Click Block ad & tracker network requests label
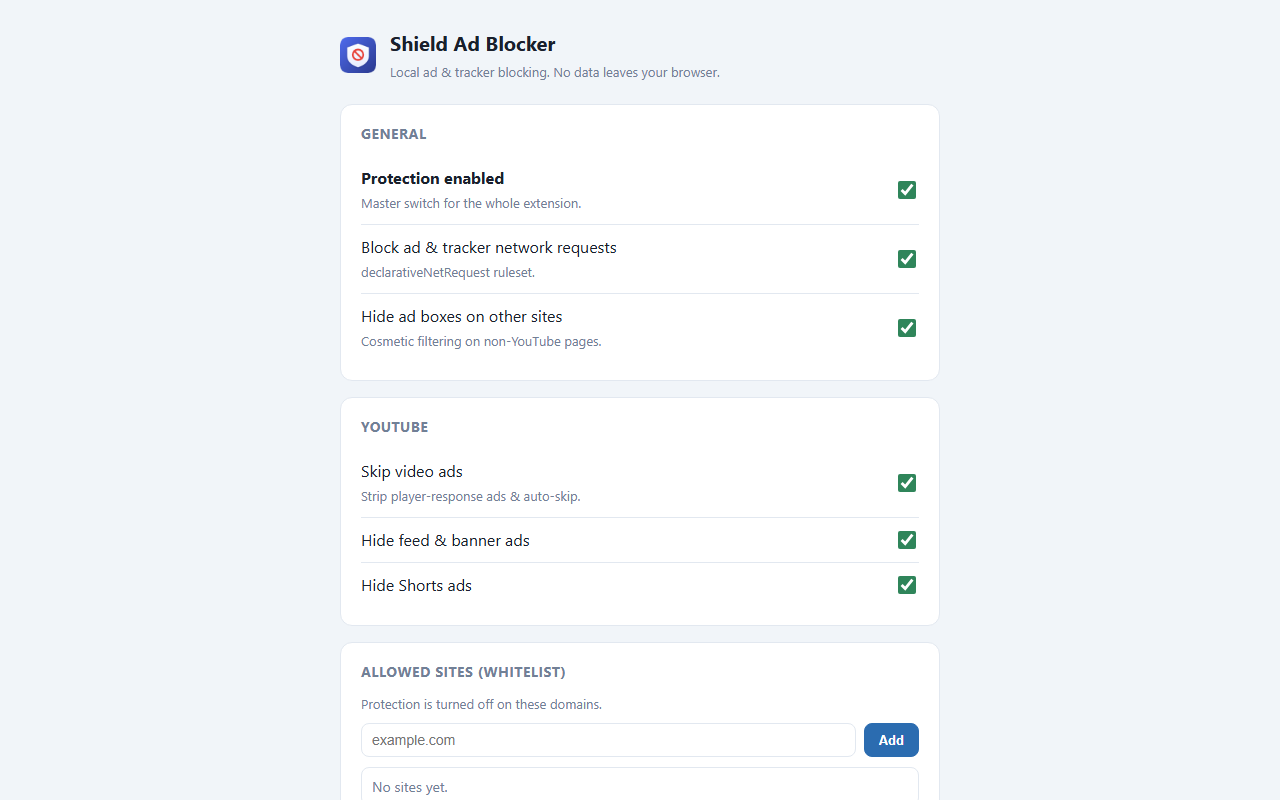1280x800 pixels. click(x=489, y=247)
